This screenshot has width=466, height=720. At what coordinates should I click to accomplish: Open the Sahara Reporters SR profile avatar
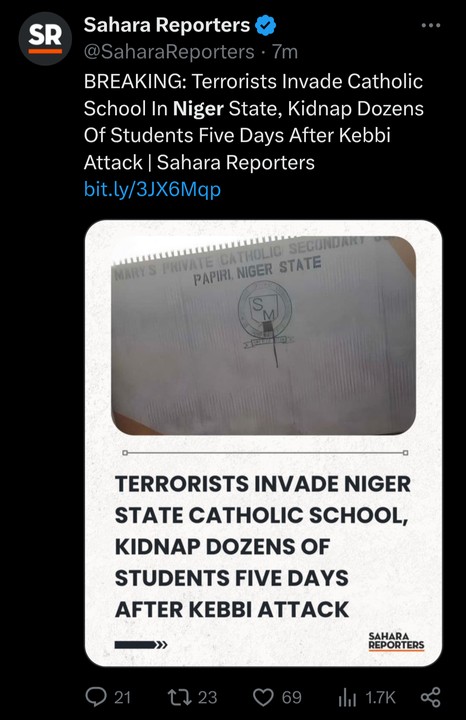click(x=45, y=39)
